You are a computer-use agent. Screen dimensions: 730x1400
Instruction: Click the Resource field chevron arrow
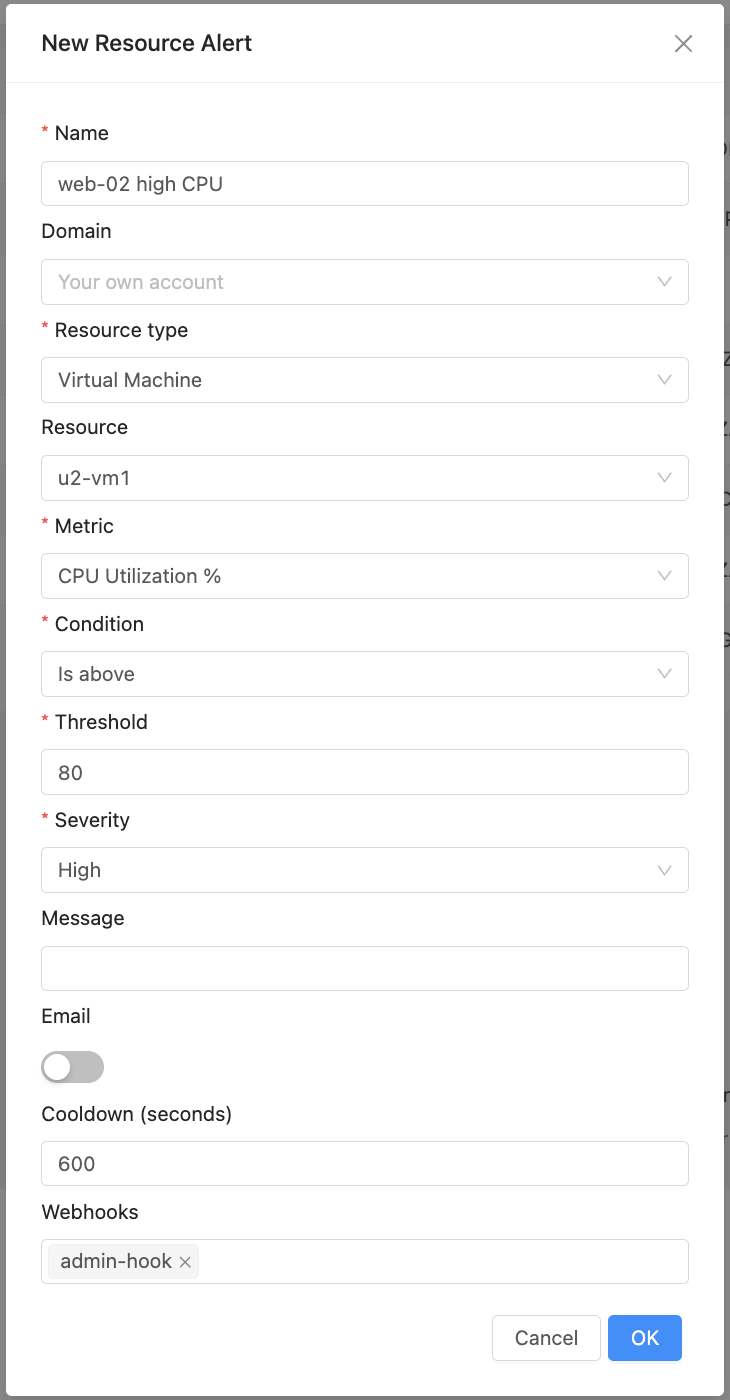pos(664,478)
